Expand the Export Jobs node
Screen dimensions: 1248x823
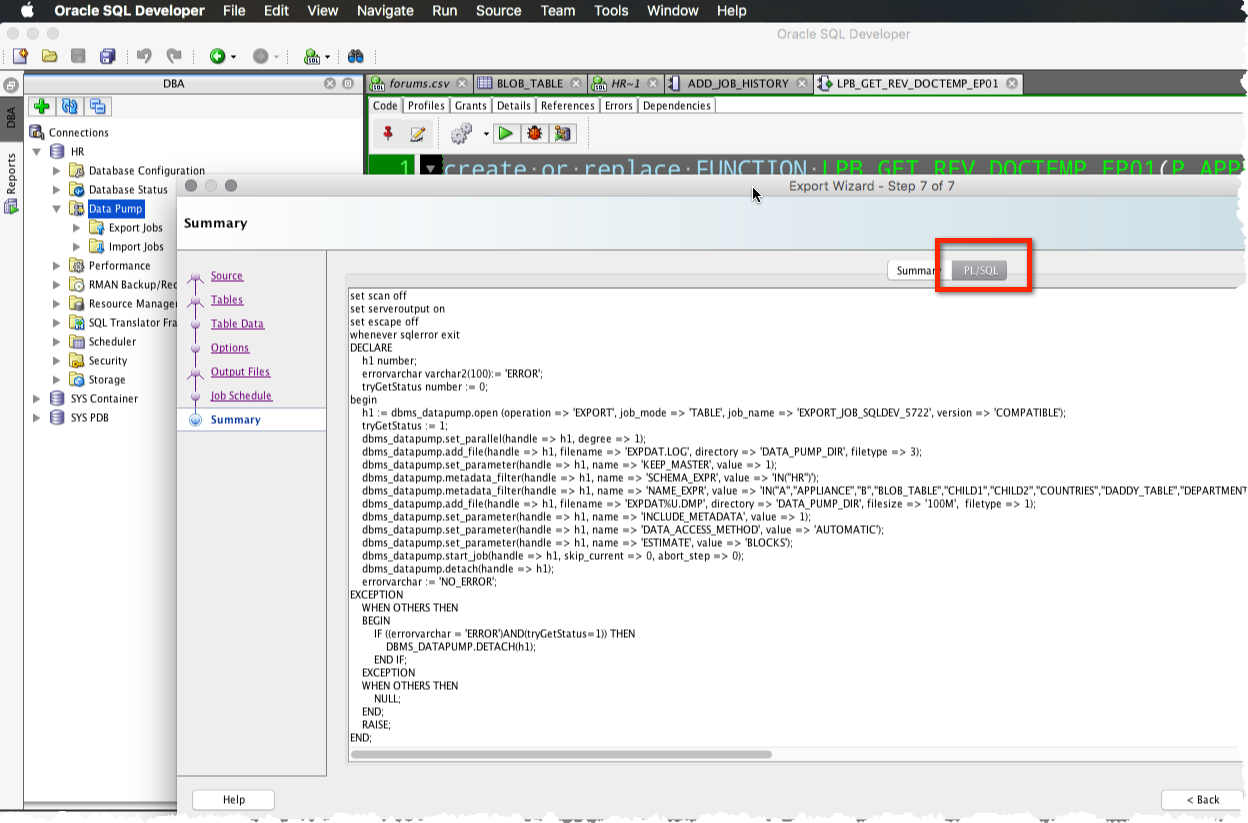[77, 228]
